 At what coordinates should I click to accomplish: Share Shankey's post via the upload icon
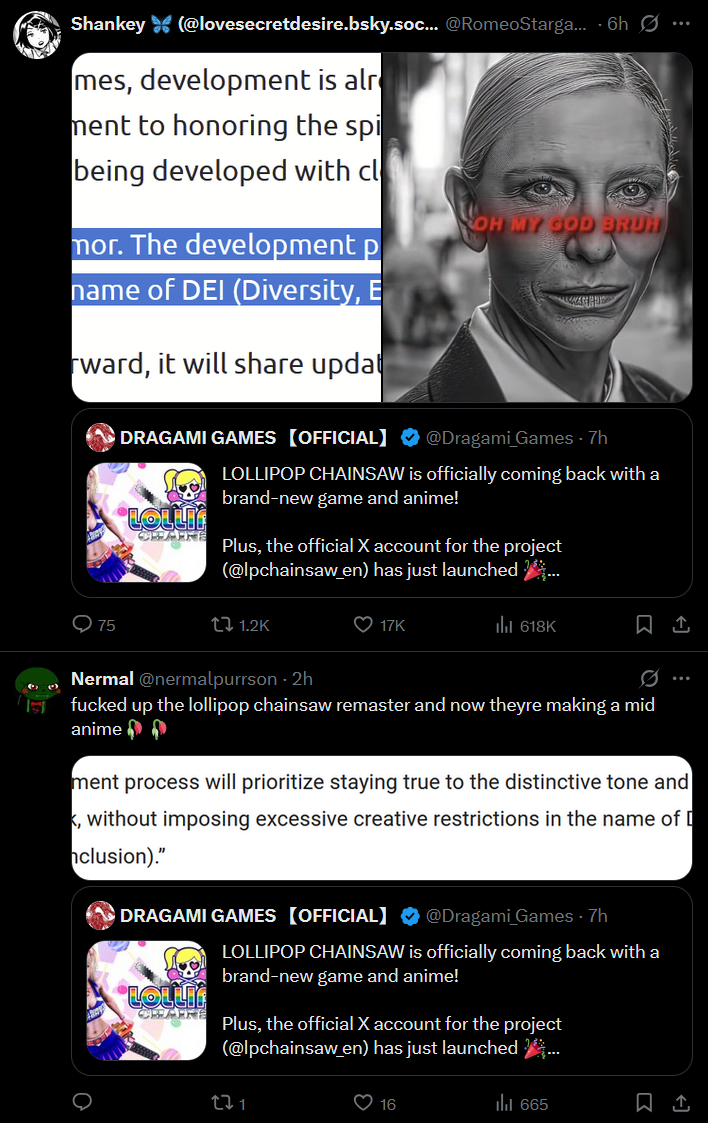click(x=681, y=625)
